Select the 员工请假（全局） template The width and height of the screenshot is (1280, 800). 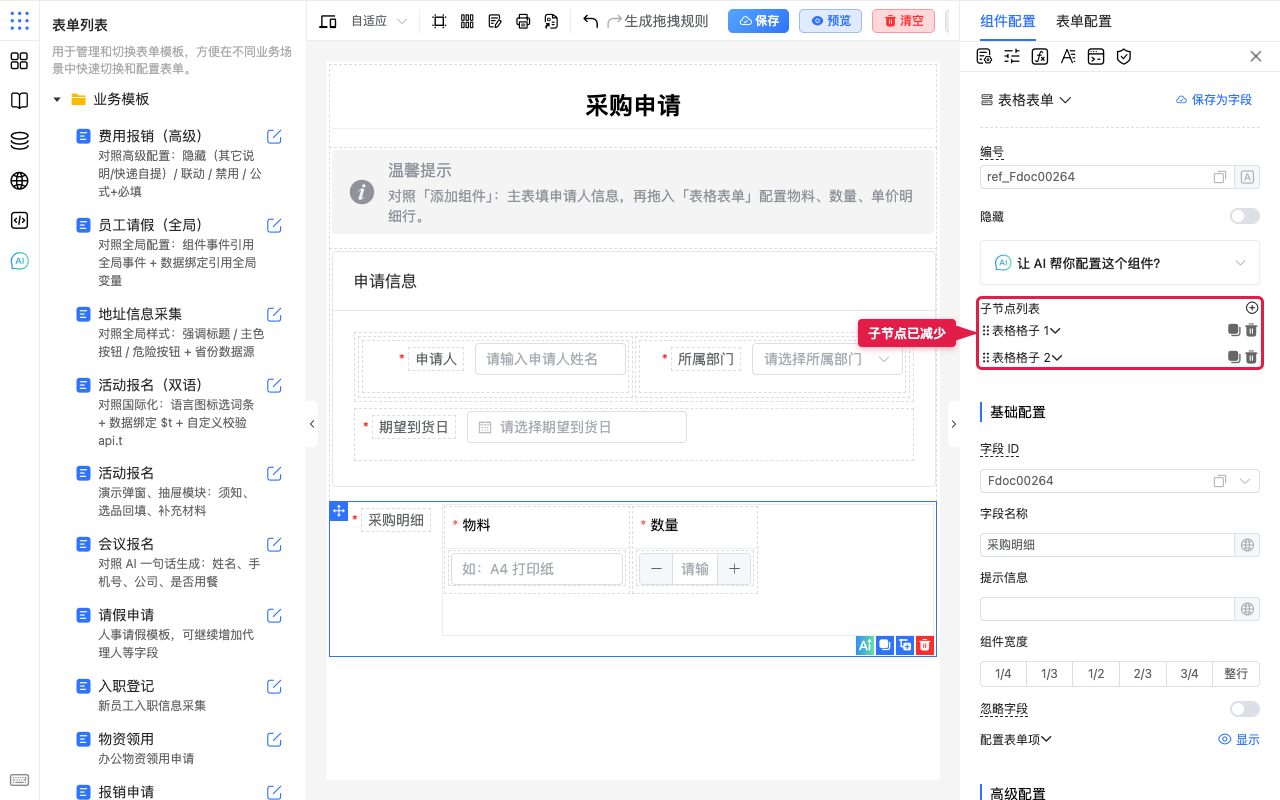coord(150,225)
